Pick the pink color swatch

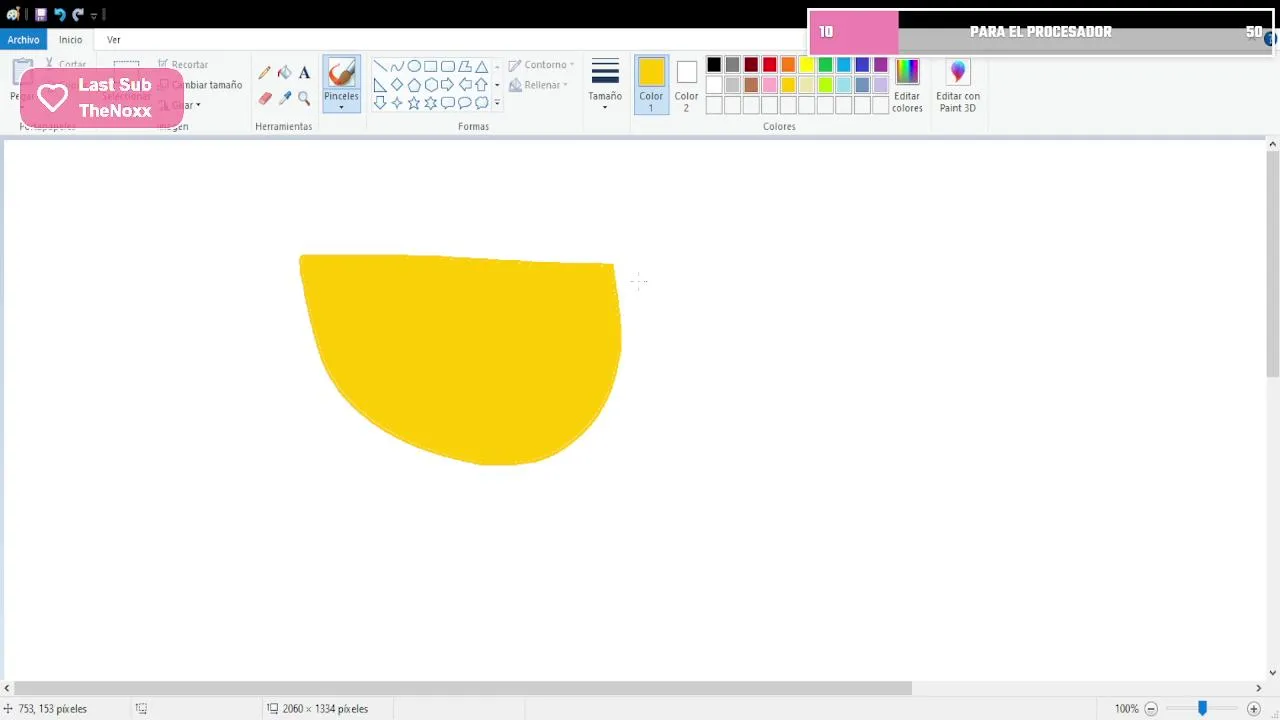tap(770, 85)
